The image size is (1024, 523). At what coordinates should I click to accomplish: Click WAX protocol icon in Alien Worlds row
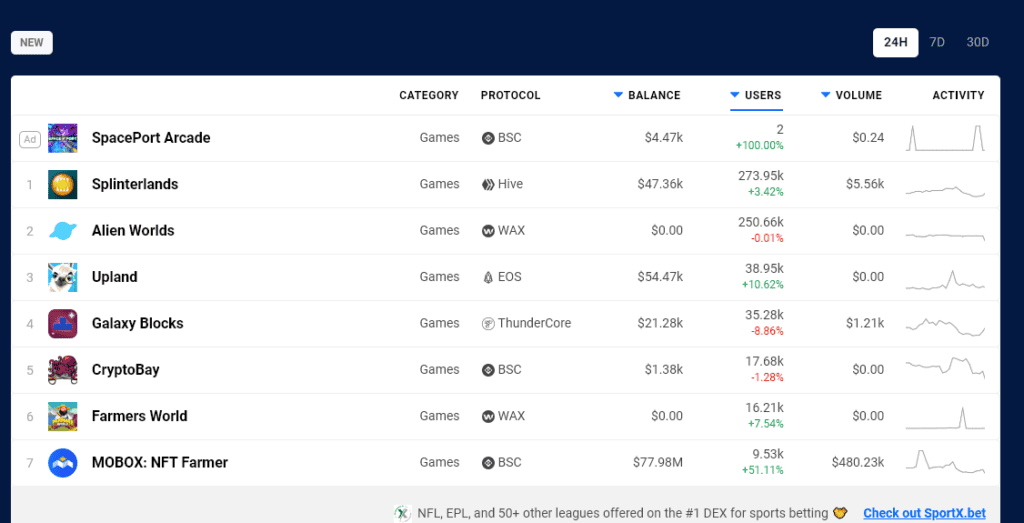[x=488, y=231]
